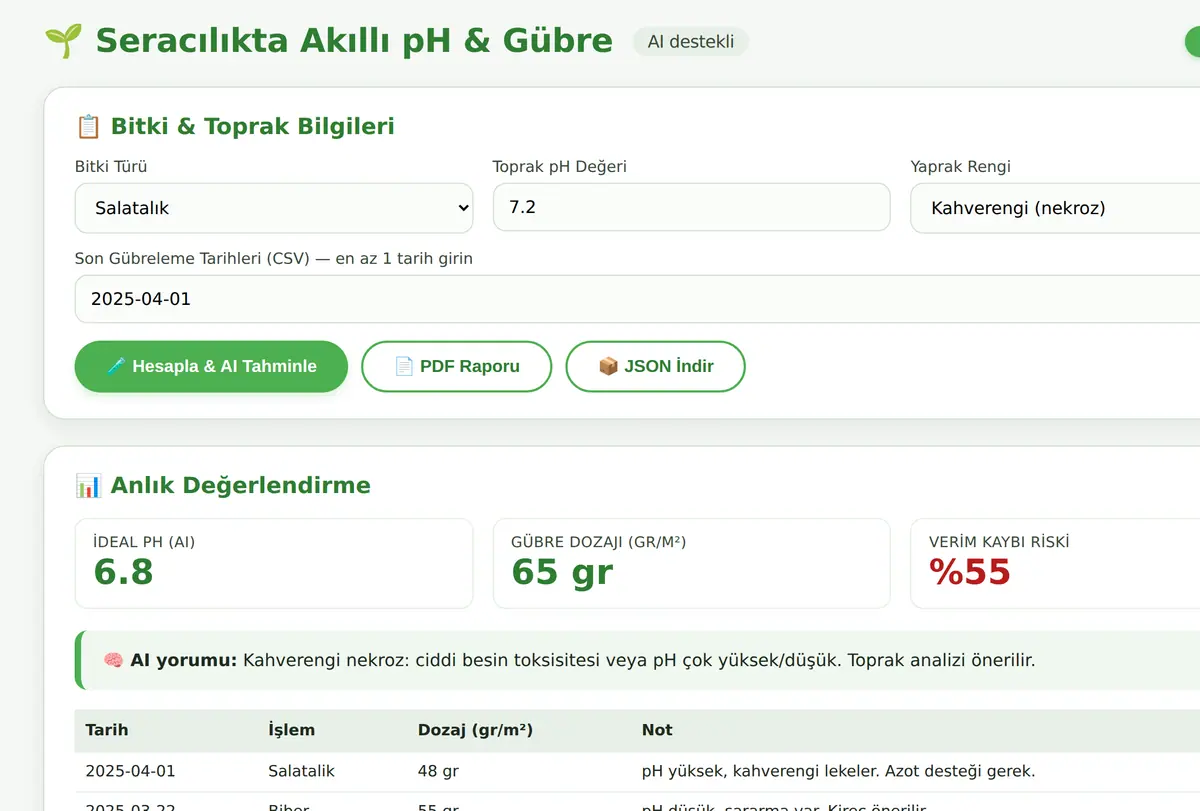
Task: Click the AI destekli badge
Action: tap(691, 41)
